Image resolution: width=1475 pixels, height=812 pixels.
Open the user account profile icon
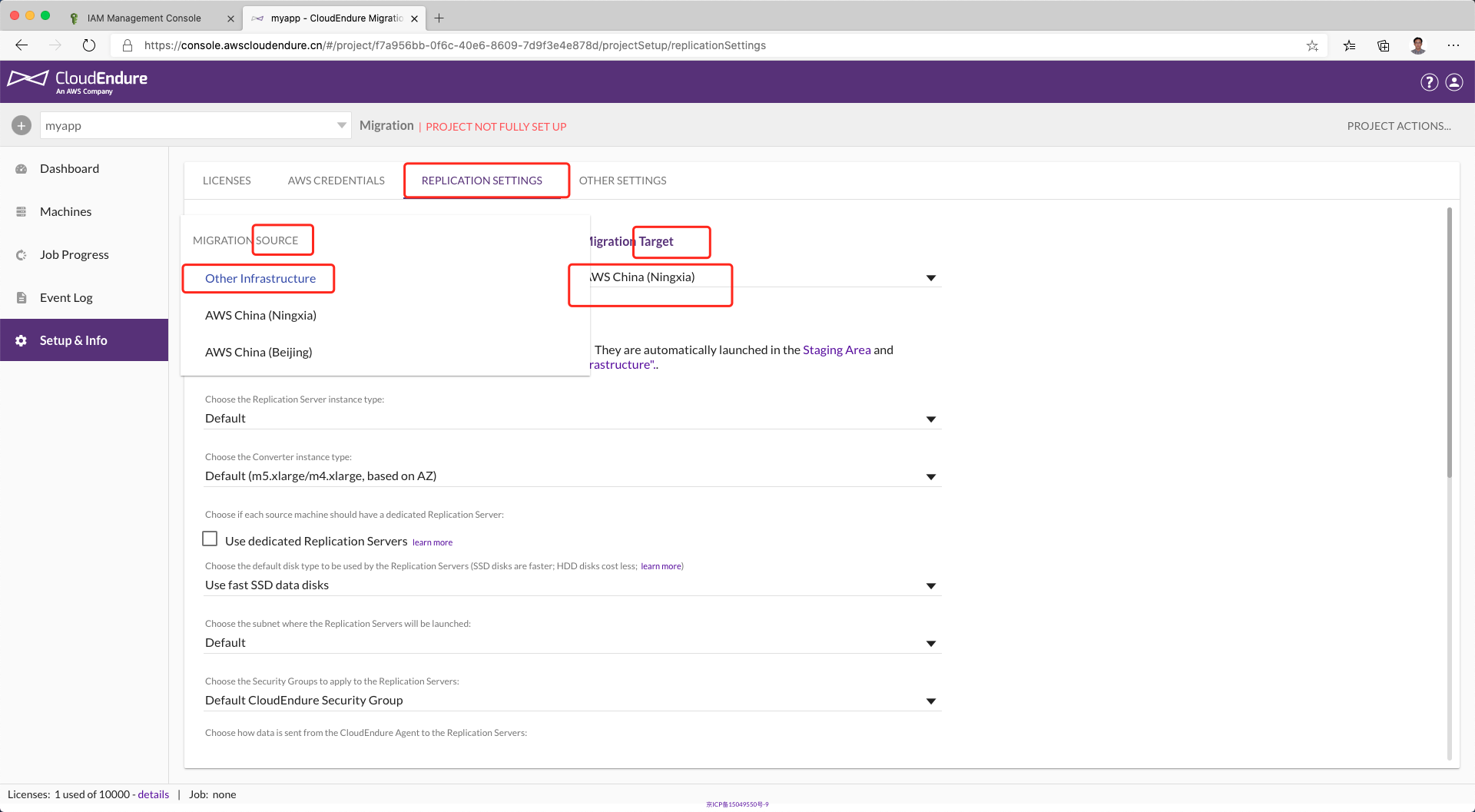pos(1454,82)
